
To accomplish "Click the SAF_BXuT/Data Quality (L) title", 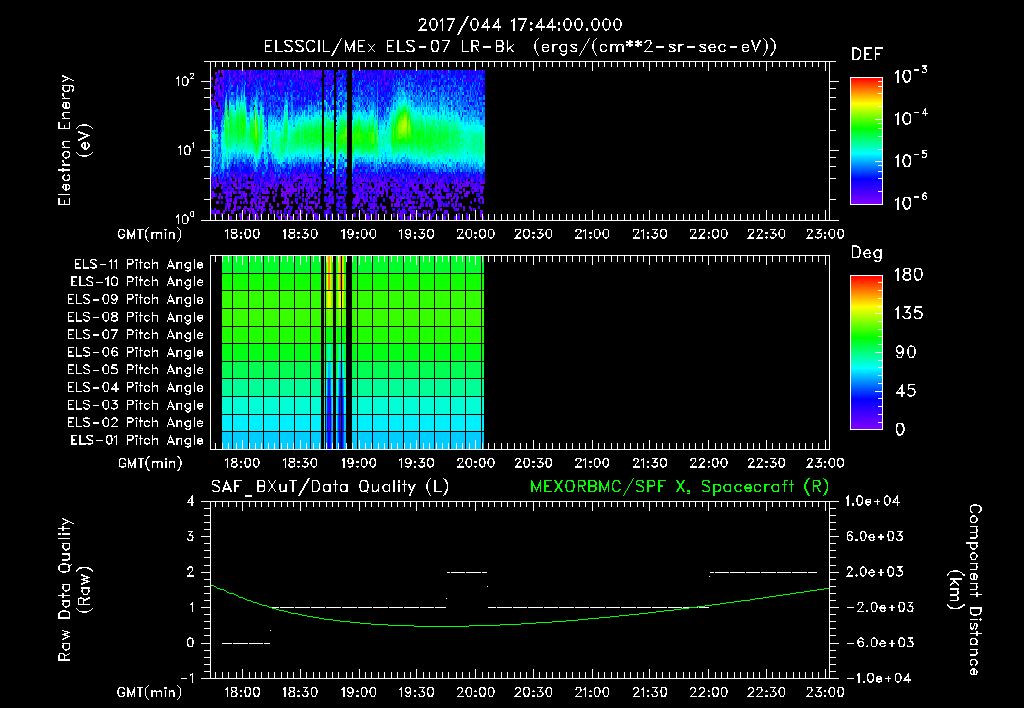I will click(x=330, y=487).
